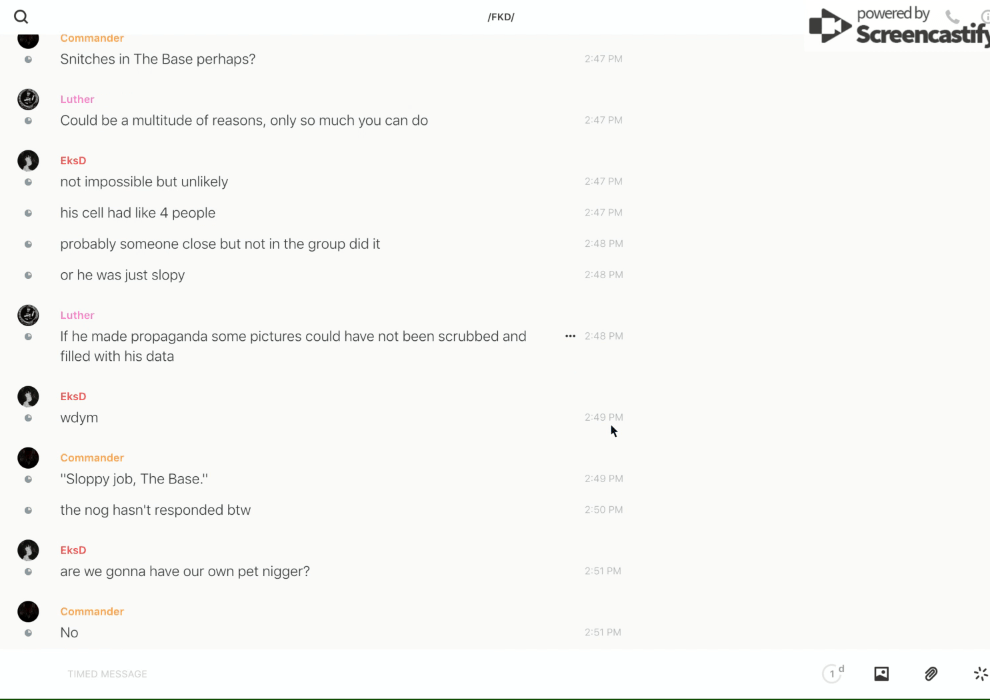The height and width of the screenshot is (700, 990).
Task: Click Luther's name above 'Could be a multitude'
Action: (x=77, y=99)
